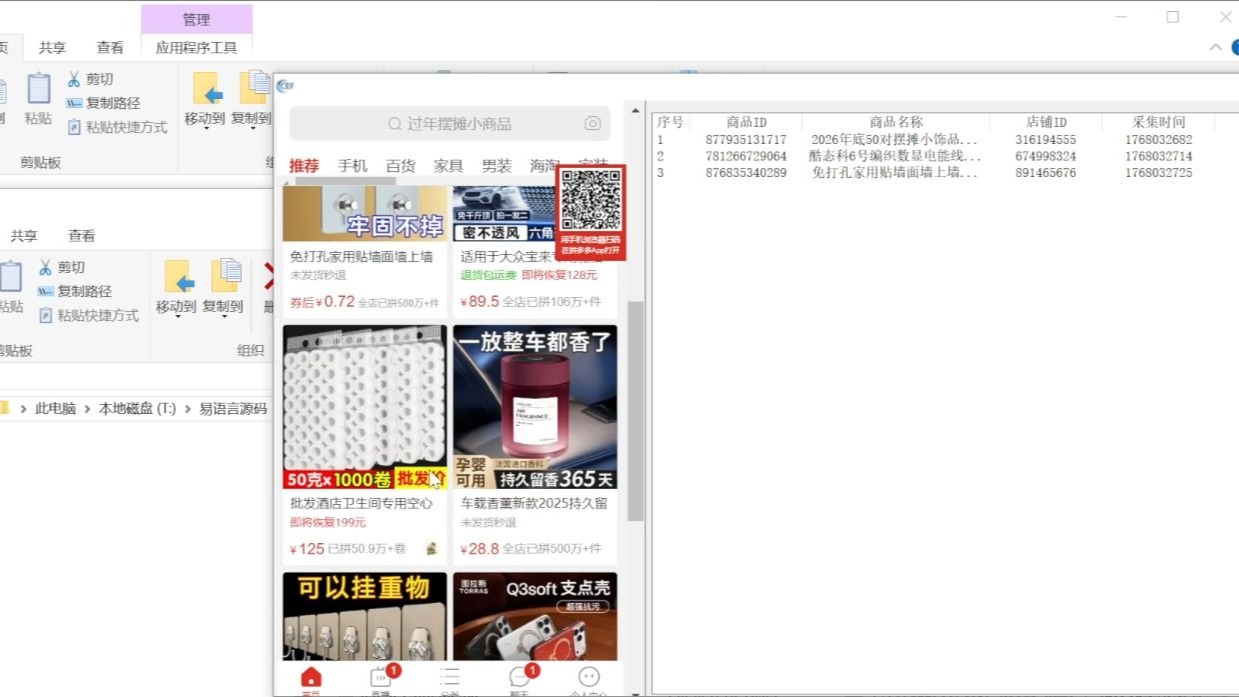The image size is (1239, 697).
Task: Open the personal center face icon
Action: 589,678
